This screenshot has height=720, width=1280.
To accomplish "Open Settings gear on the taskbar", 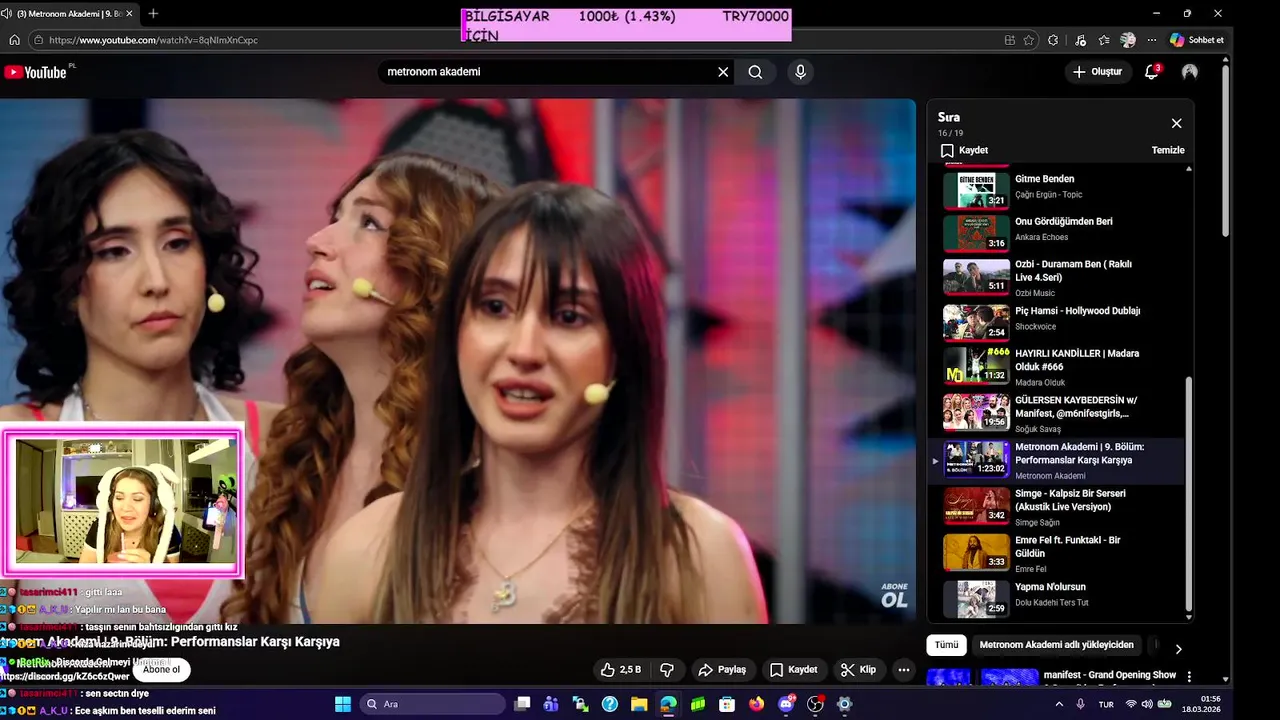I will point(844,704).
